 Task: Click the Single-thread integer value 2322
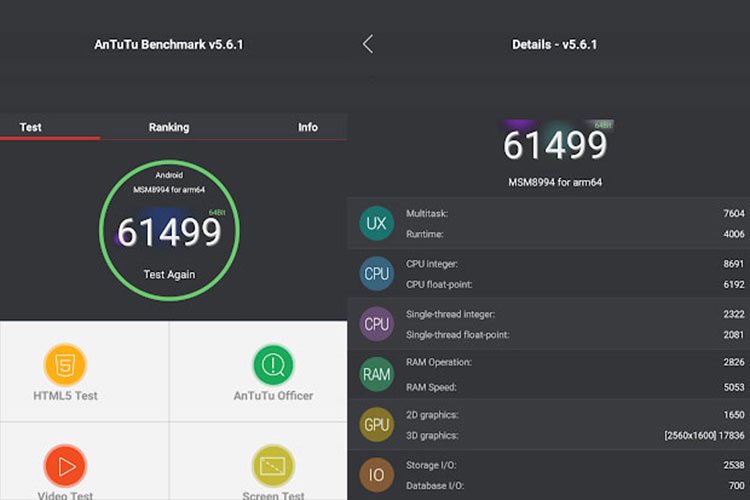pos(734,314)
